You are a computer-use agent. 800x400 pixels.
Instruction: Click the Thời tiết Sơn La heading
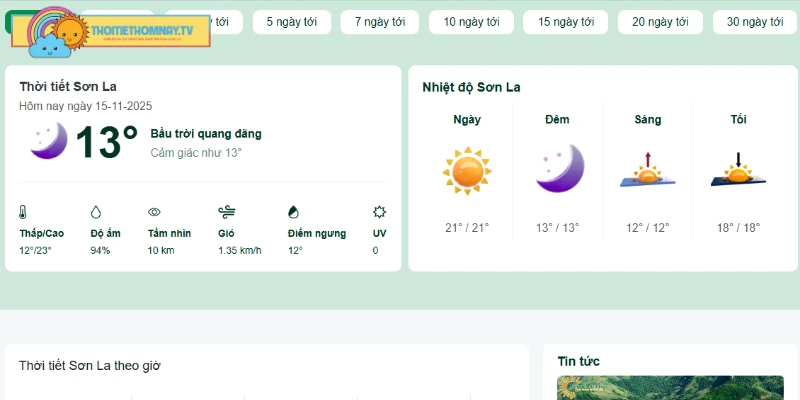68,87
